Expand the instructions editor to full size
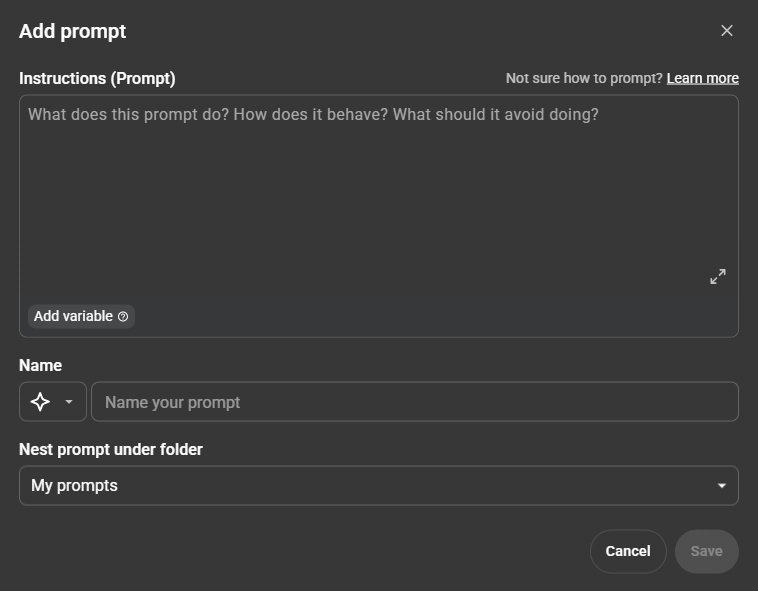This screenshot has width=758, height=591. pyautogui.click(x=718, y=277)
